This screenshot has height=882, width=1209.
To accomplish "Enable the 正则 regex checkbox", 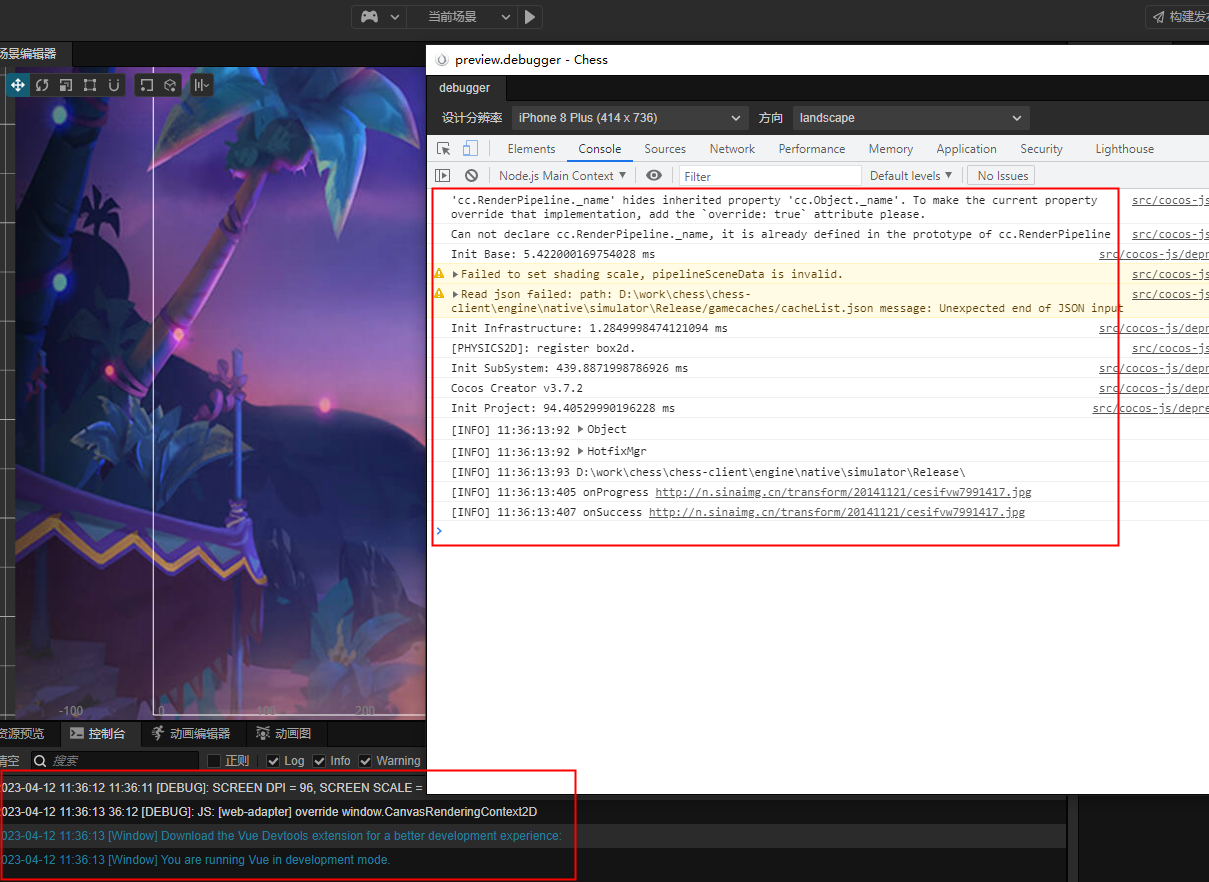I will pos(213,761).
